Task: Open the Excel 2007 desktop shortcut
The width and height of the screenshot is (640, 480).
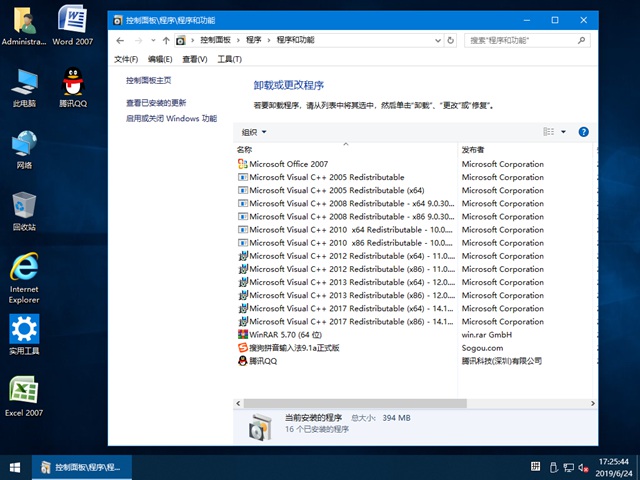Action: [x=24, y=397]
